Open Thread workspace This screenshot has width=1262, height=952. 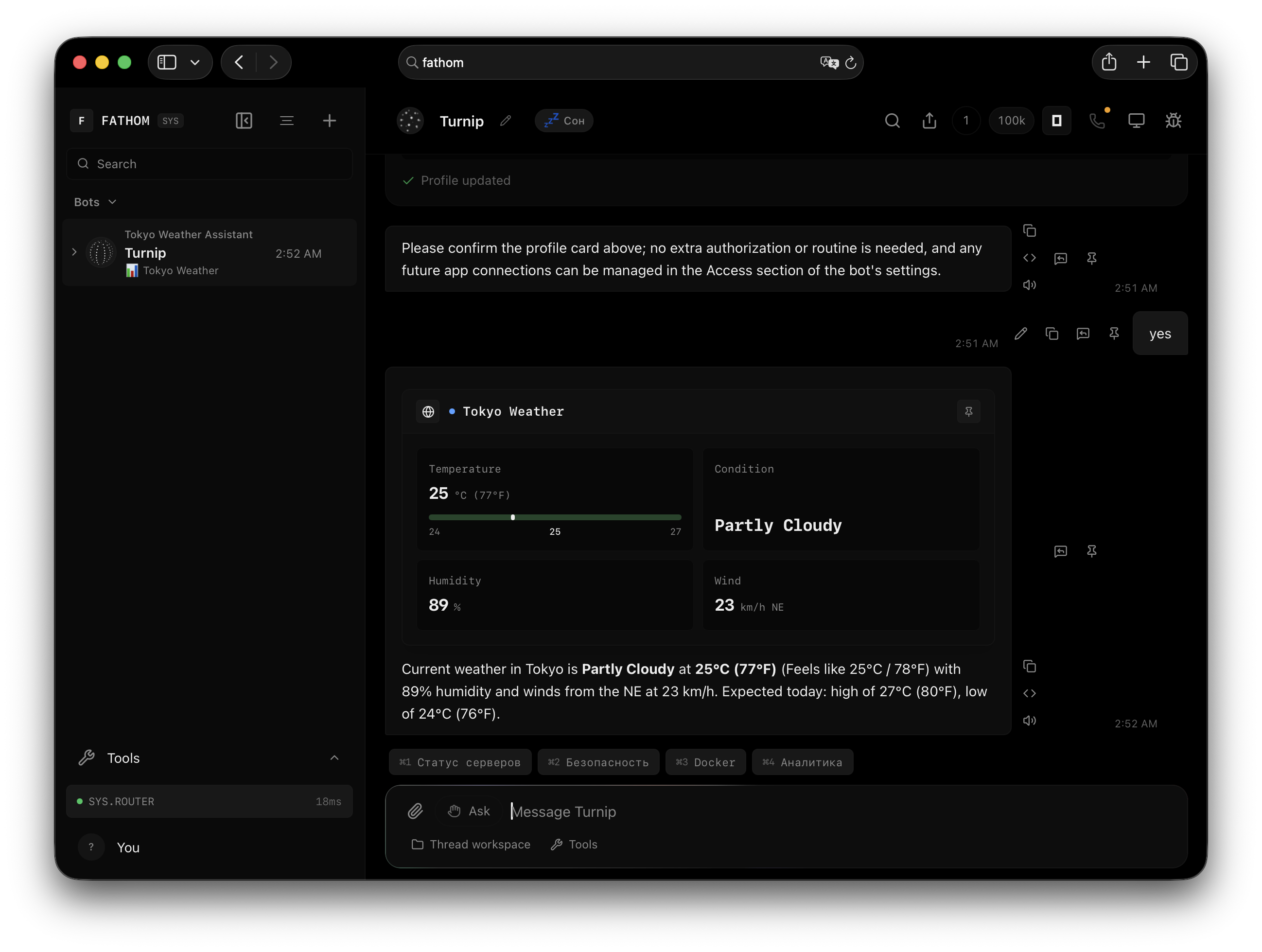click(471, 844)
